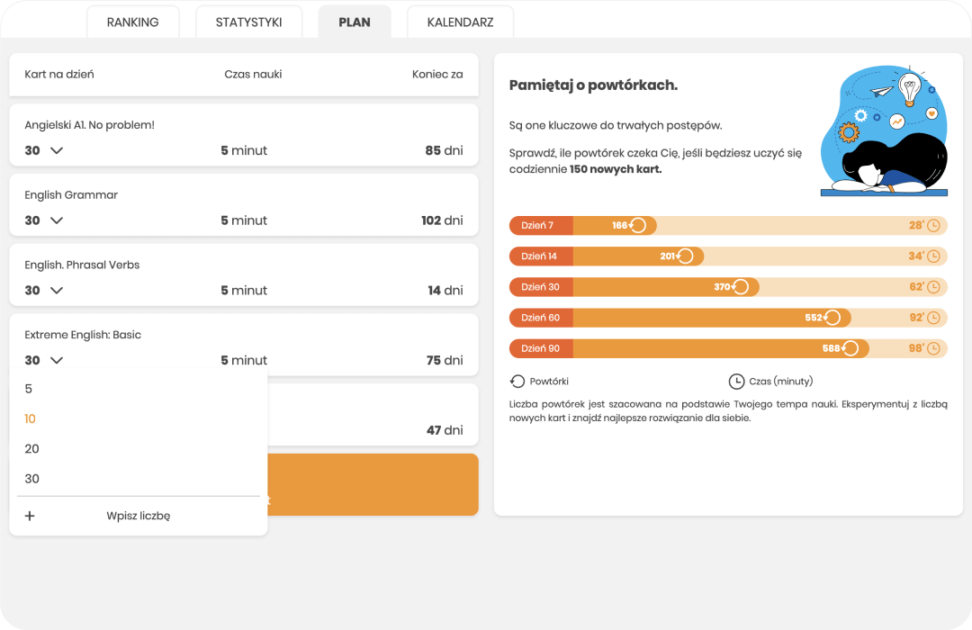Click the Czas (minuty) legend clock icon

point(736,381)
